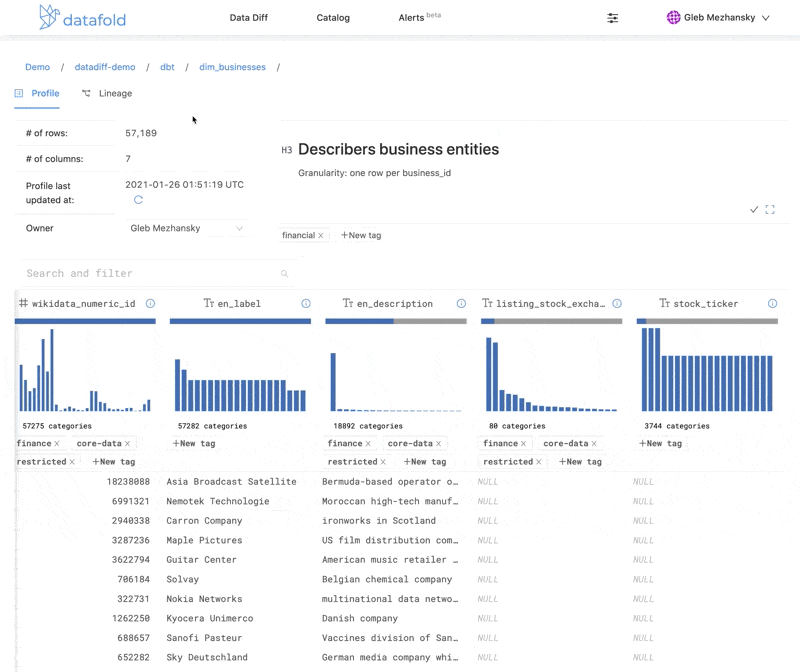Open Data Diff in top navigation
The height and width of the screenshot is (672, 800).
pos(248,18)
